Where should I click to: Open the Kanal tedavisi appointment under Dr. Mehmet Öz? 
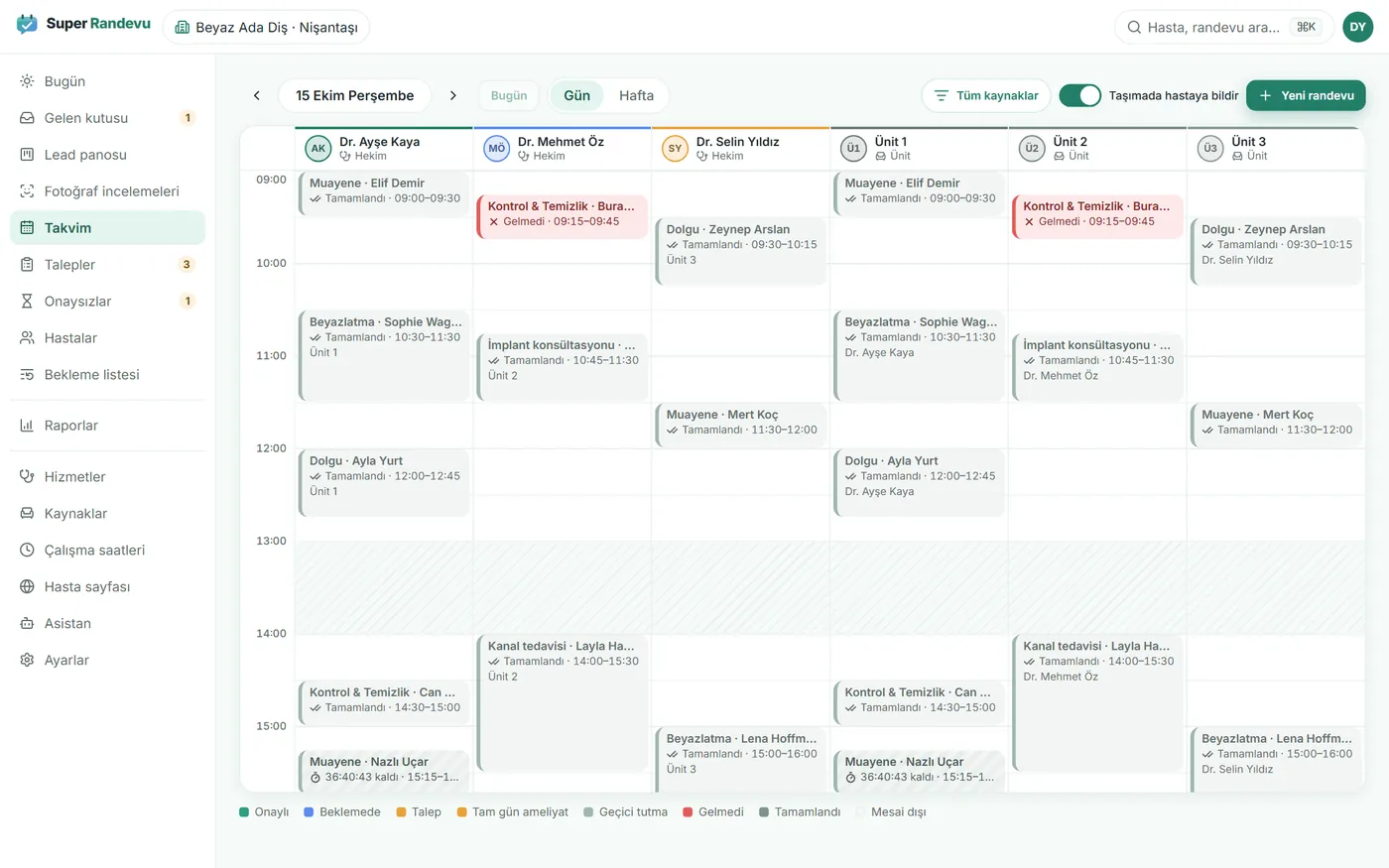pyautogui.click(x=563, y=703)
